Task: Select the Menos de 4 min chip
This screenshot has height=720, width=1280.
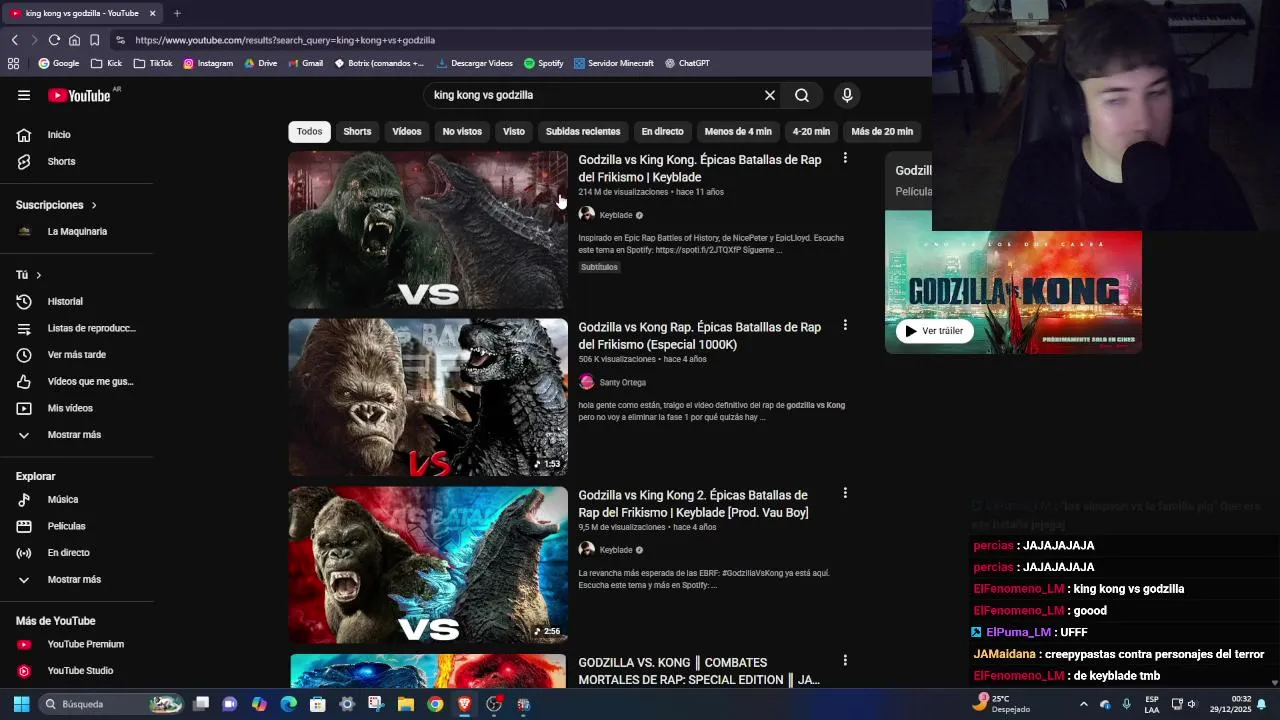Action: (738, 131)
